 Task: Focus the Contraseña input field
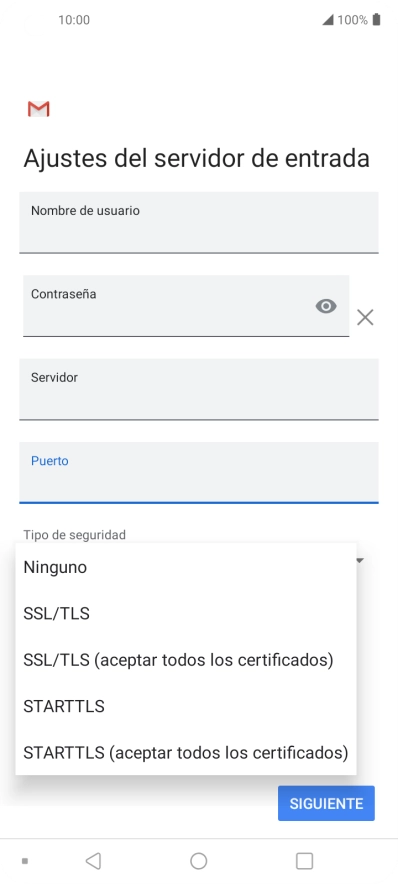pos(186,306)
